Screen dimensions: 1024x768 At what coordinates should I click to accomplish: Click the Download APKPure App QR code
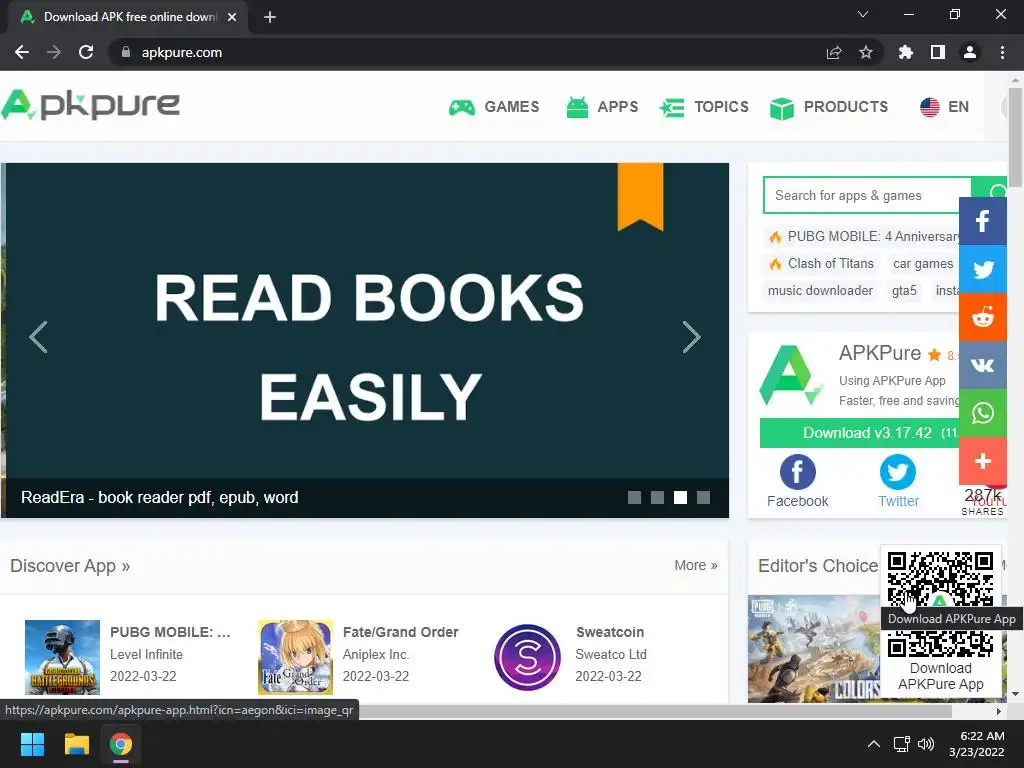coord(940,603)
